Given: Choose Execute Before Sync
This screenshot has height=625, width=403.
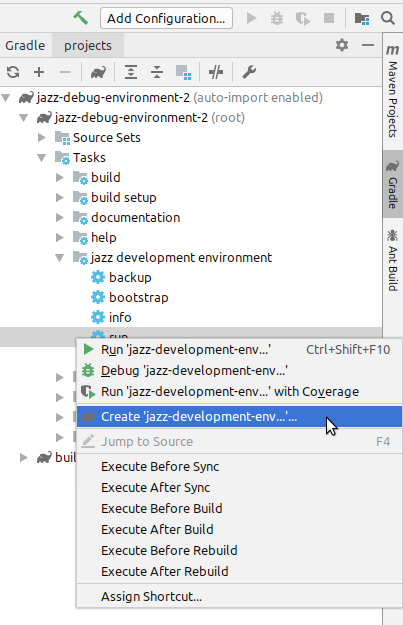Looking at the screenshot, I should pos(239,467).
